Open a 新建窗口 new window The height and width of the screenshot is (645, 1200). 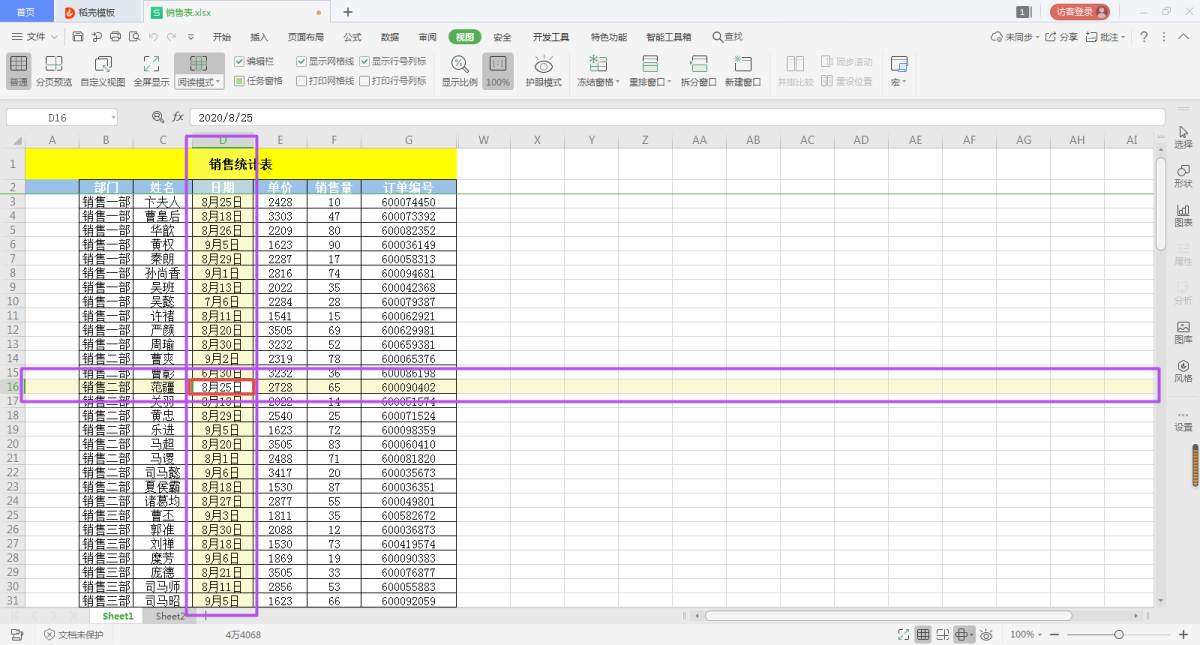[742, 65]
